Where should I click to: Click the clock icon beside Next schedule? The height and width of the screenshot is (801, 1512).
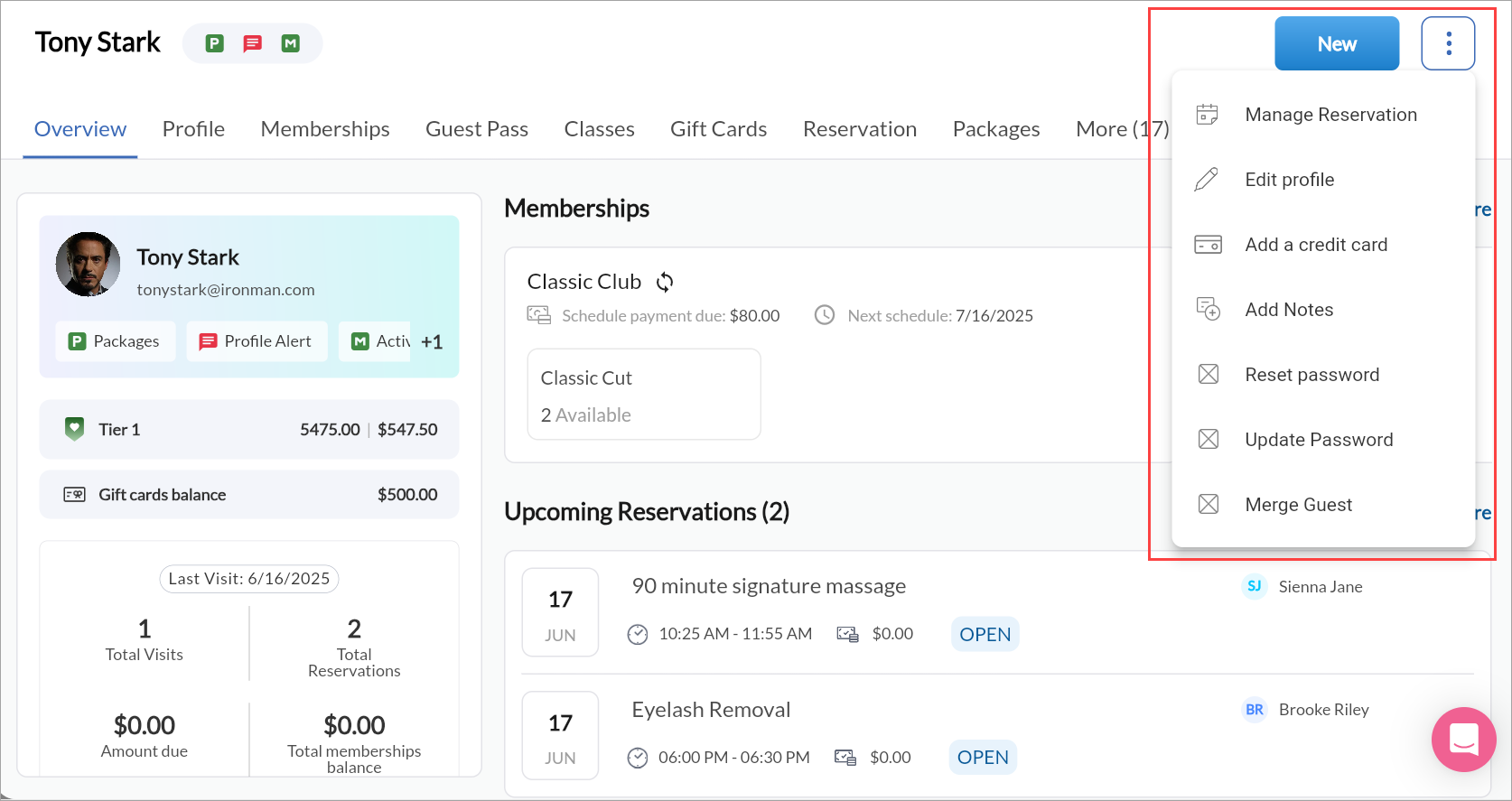825,315
